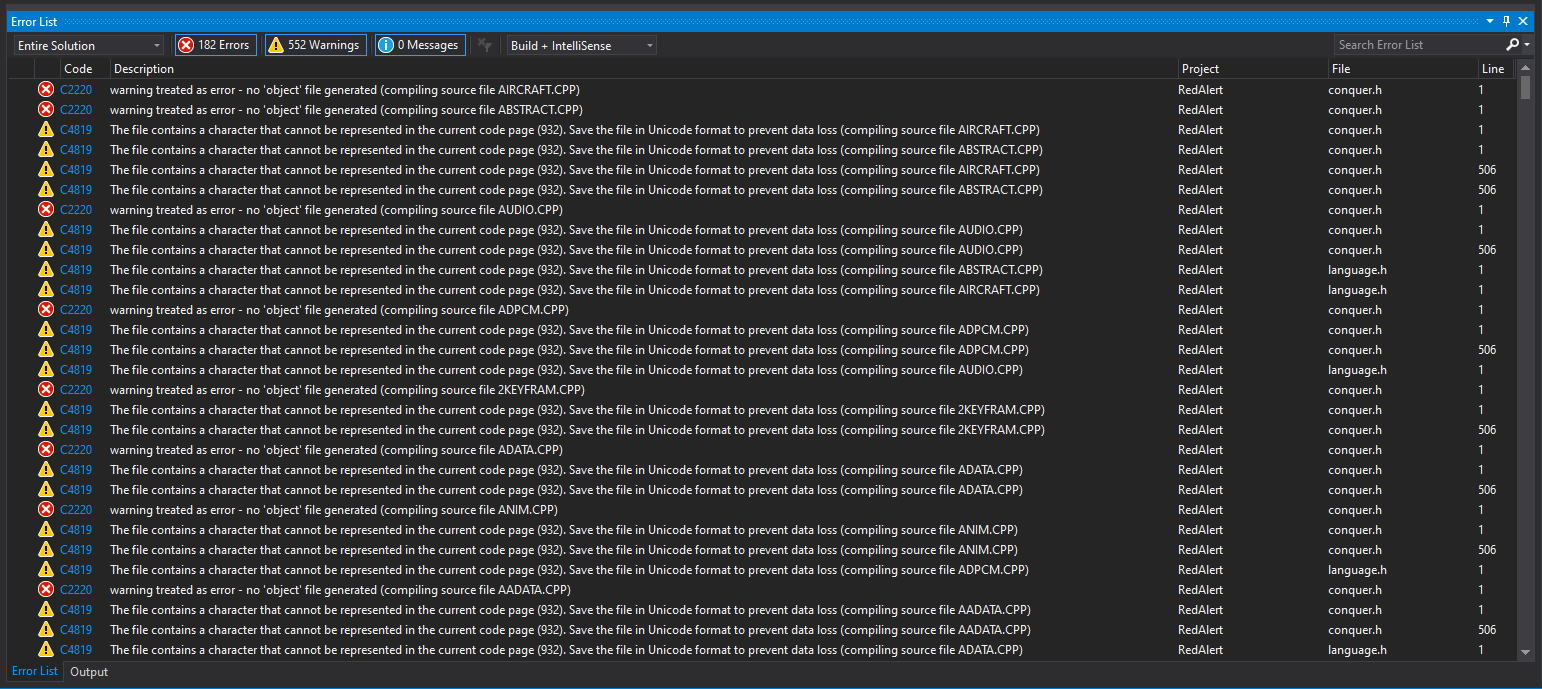Click the warning icon on the first C4819 row
This screenshot has height=689, width=1542.
click(45, 129)
